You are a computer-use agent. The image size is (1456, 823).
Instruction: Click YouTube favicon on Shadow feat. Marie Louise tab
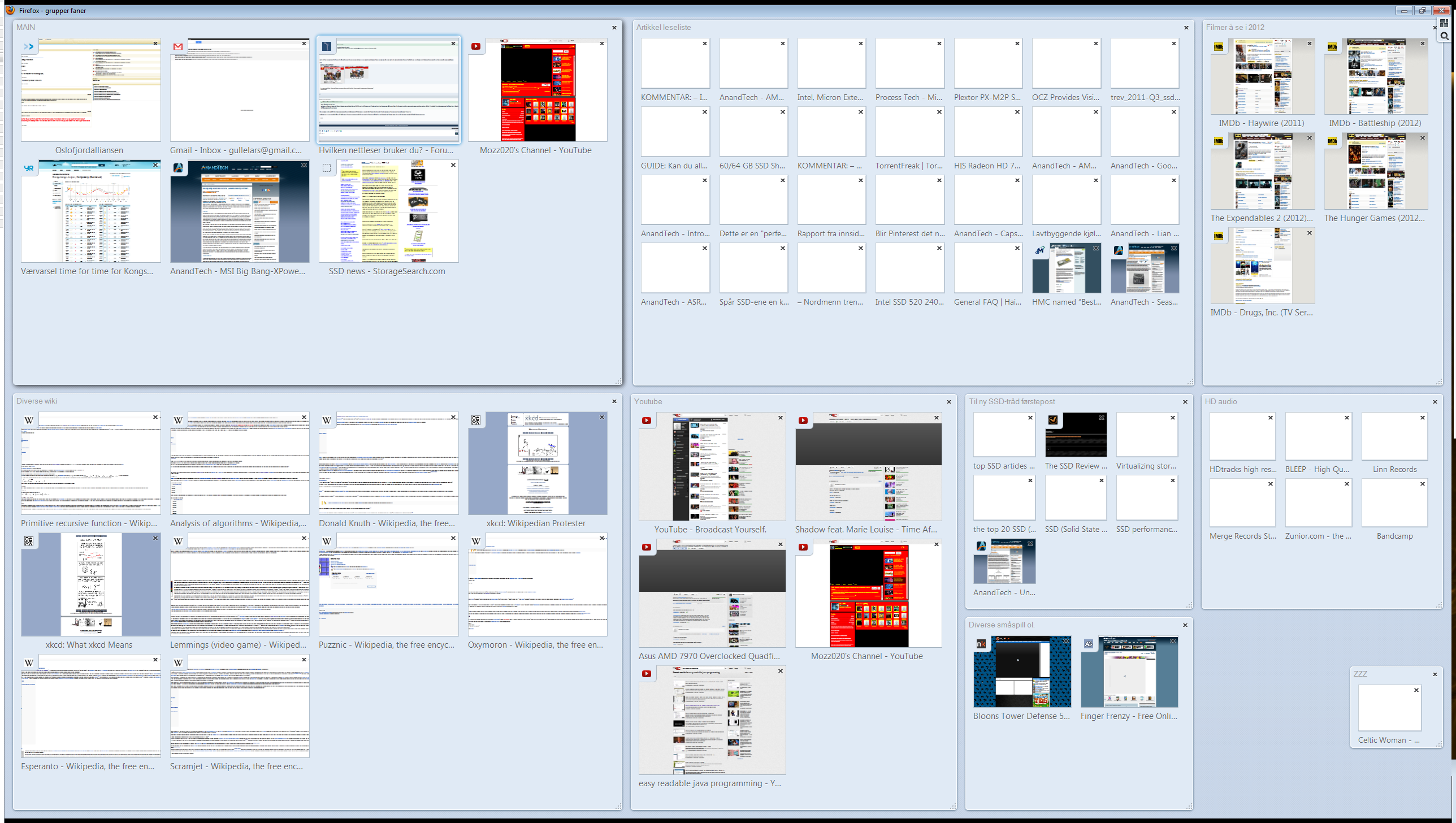pyautogui.click(x=803, y=420)
